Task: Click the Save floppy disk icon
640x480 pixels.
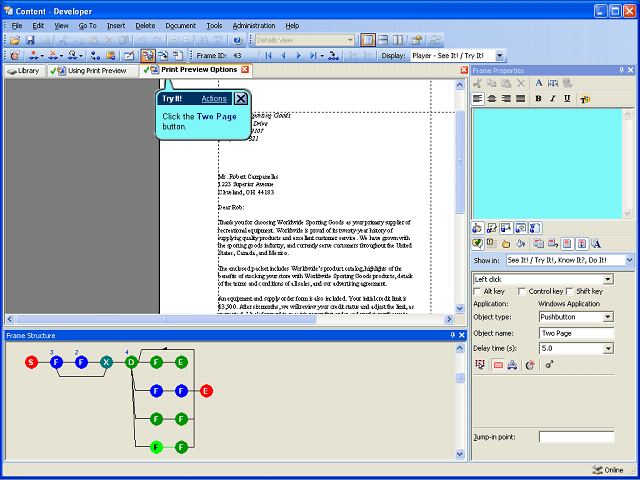Action: pos(30,40)
